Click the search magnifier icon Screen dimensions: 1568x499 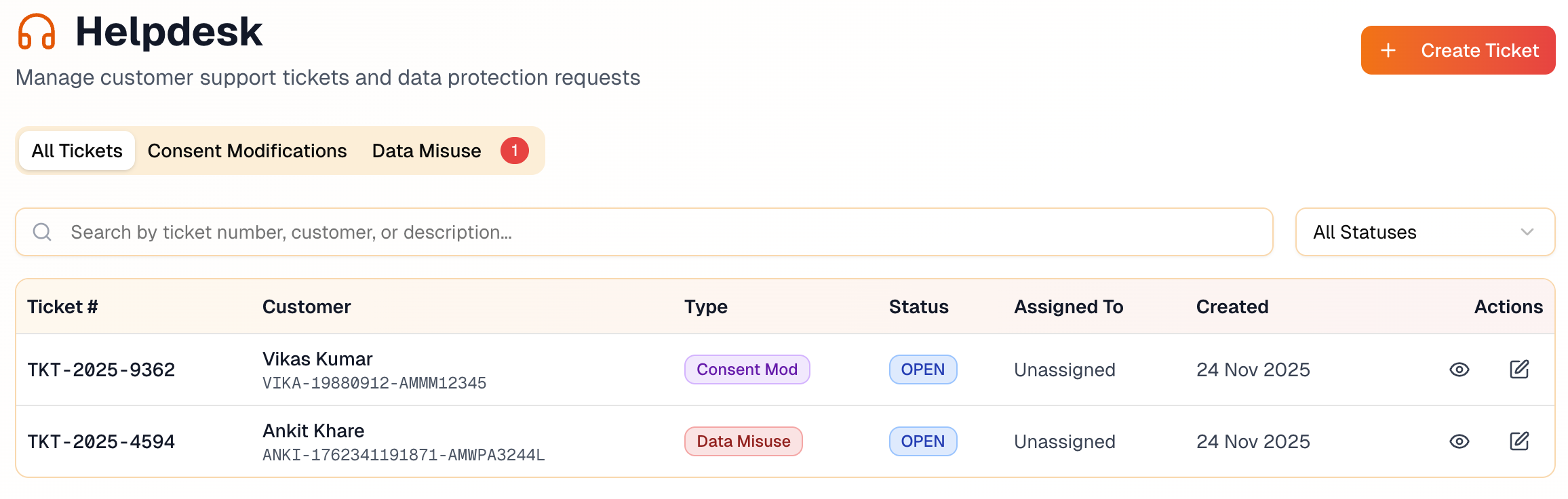42,232
